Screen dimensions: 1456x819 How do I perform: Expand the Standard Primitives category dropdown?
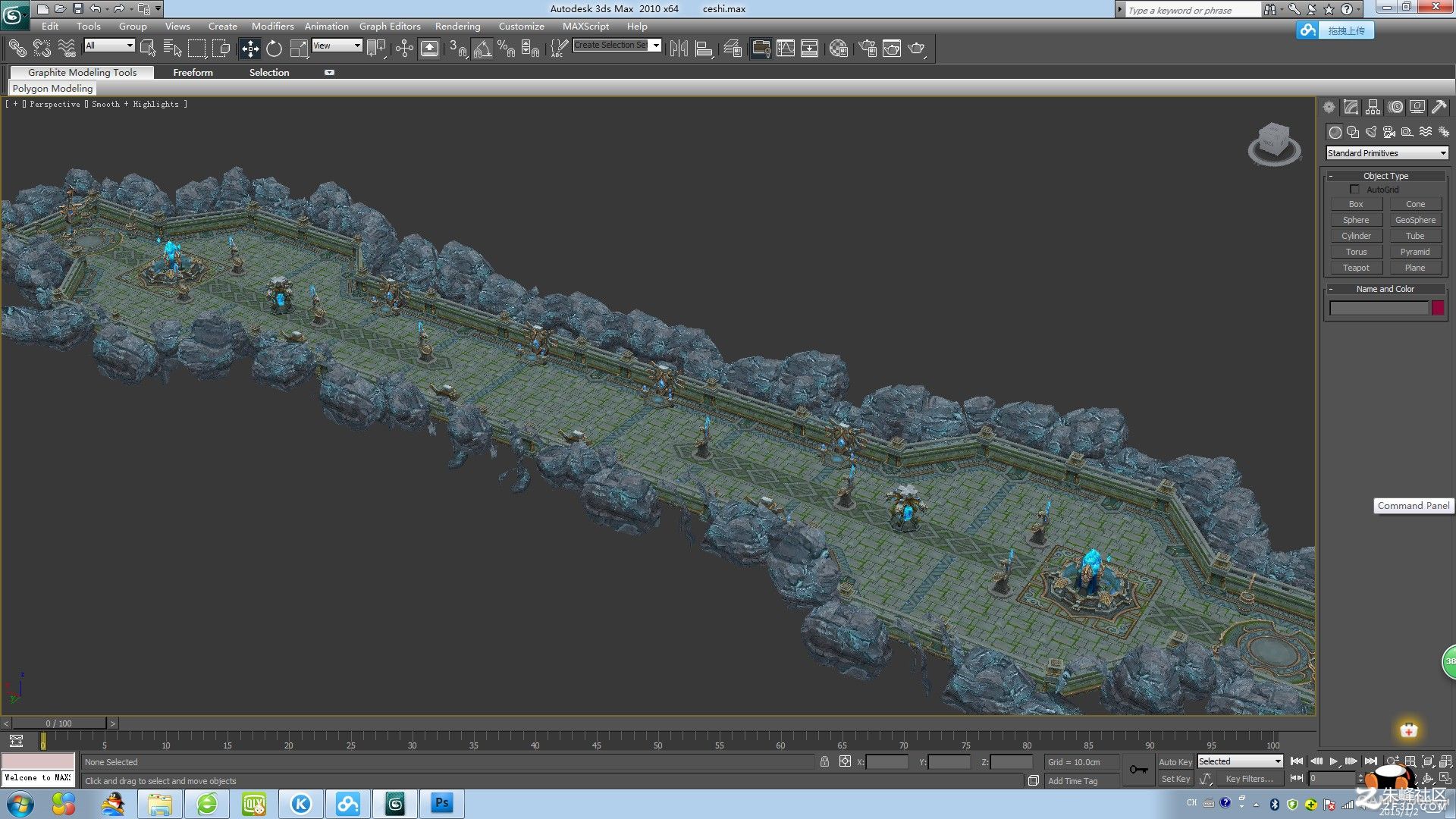click(x=1387, y=153)
